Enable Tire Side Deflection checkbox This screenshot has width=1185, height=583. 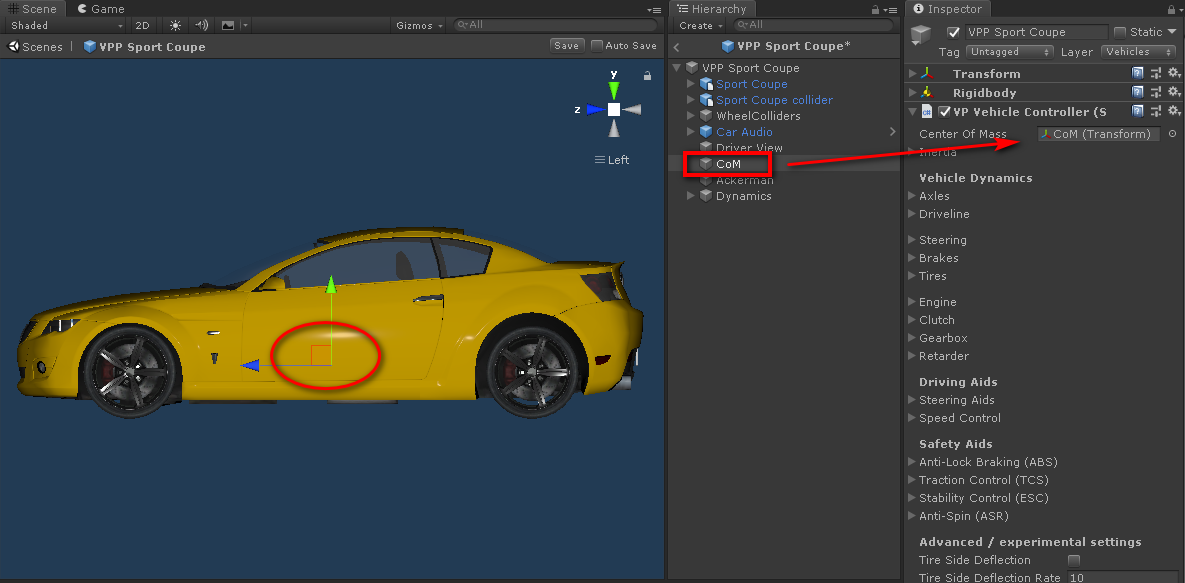point(1074,560)
